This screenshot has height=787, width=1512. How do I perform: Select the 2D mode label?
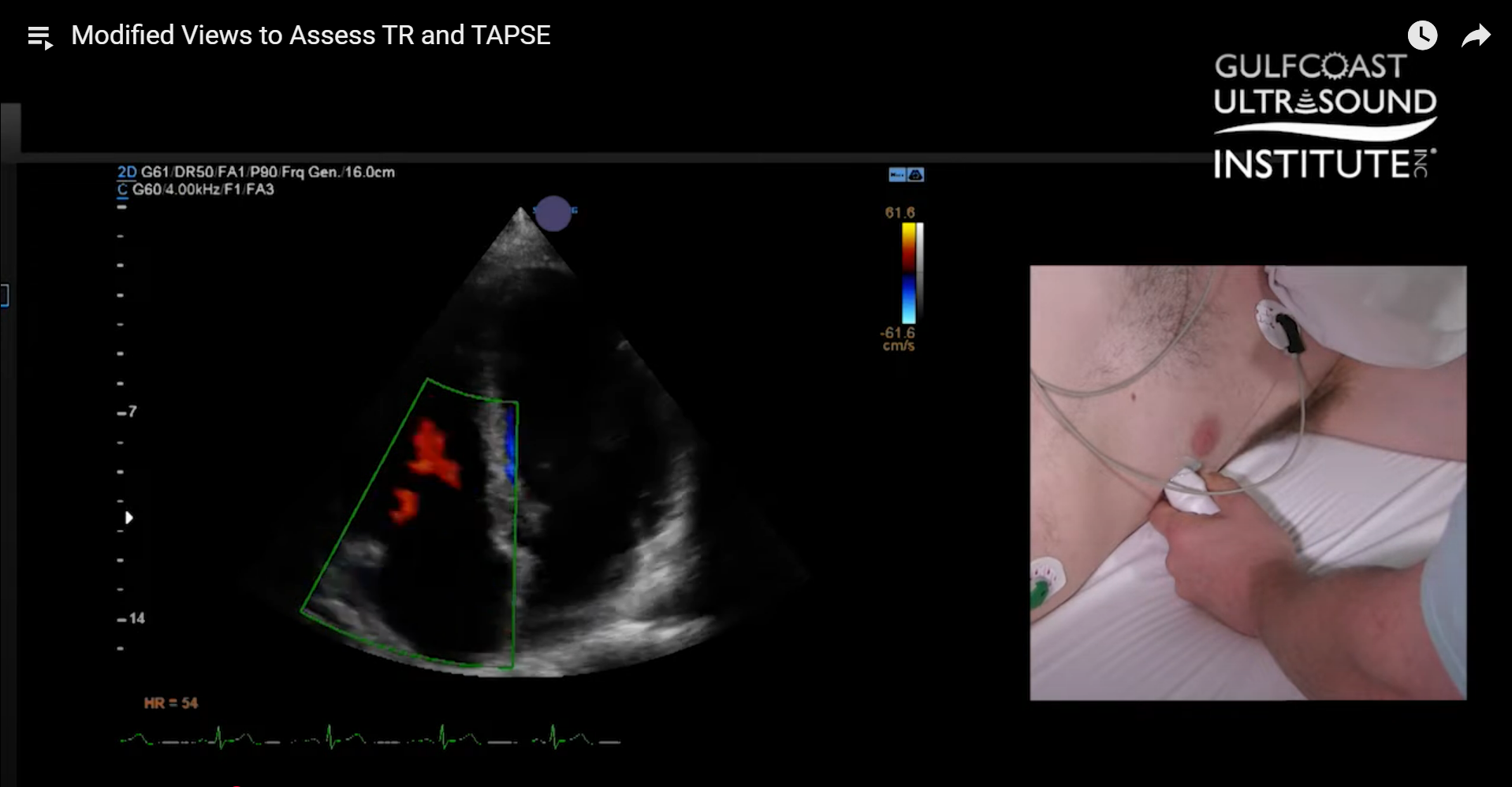127,172
